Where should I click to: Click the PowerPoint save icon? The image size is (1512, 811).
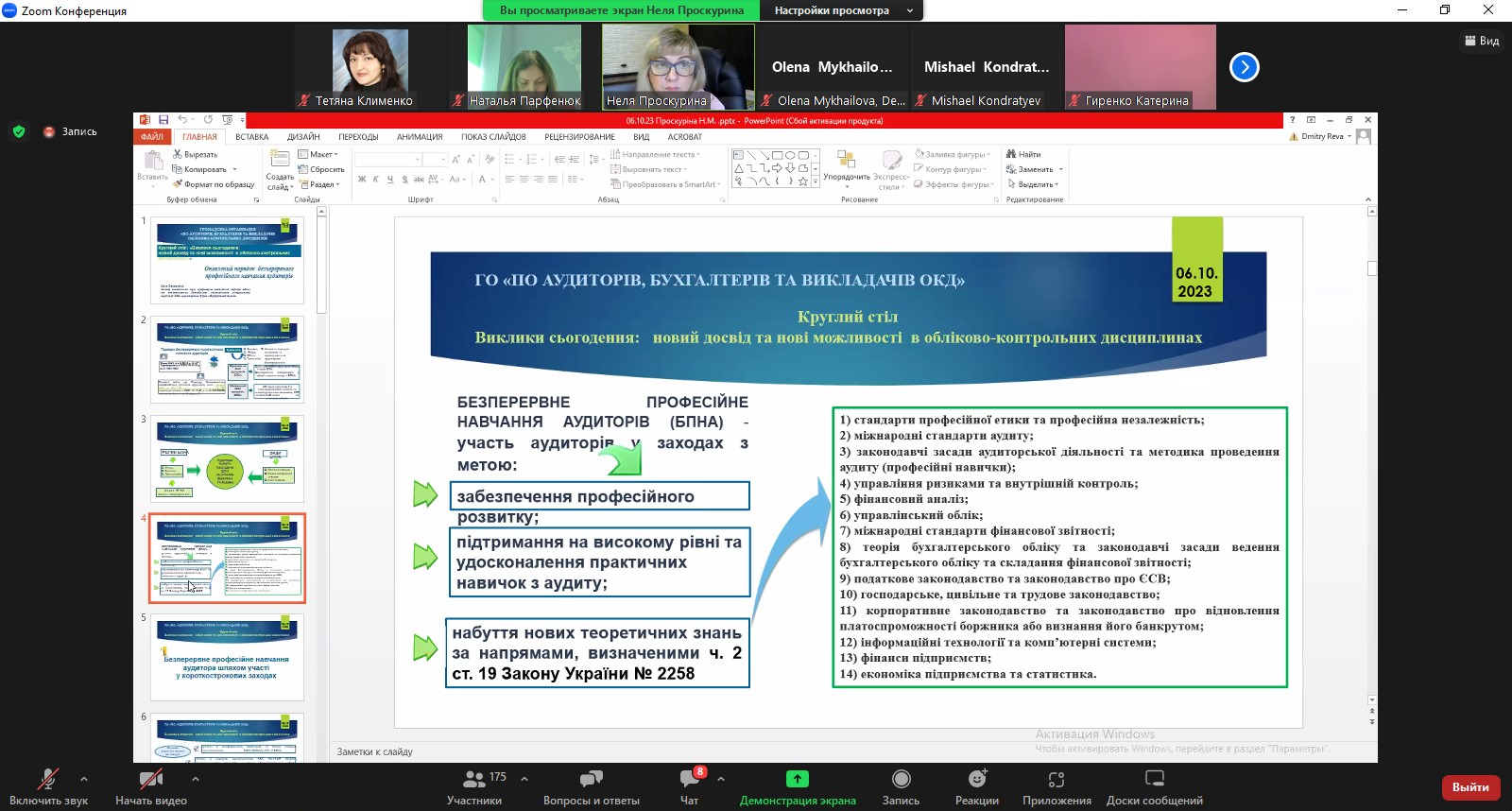tap(163, 120)
